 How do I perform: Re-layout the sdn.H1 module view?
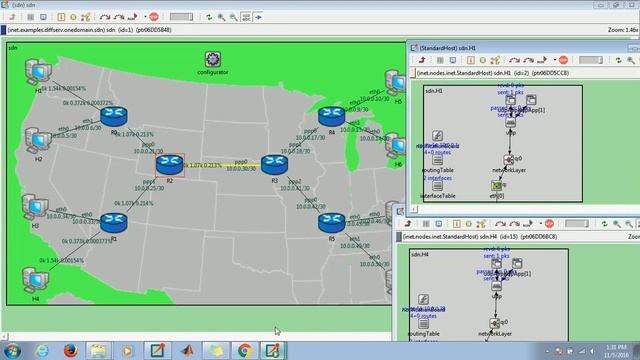[619, 60]
